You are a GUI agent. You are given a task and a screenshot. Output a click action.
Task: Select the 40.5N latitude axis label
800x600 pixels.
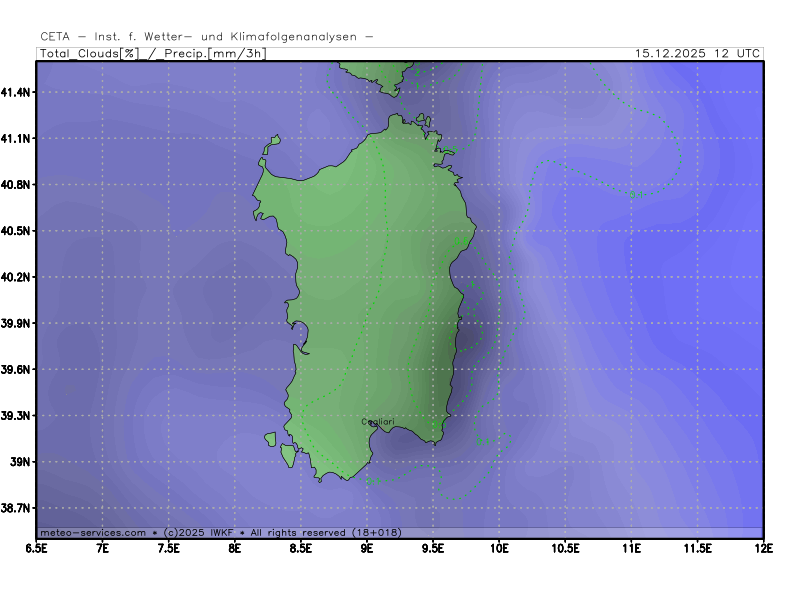coord(17,231)
